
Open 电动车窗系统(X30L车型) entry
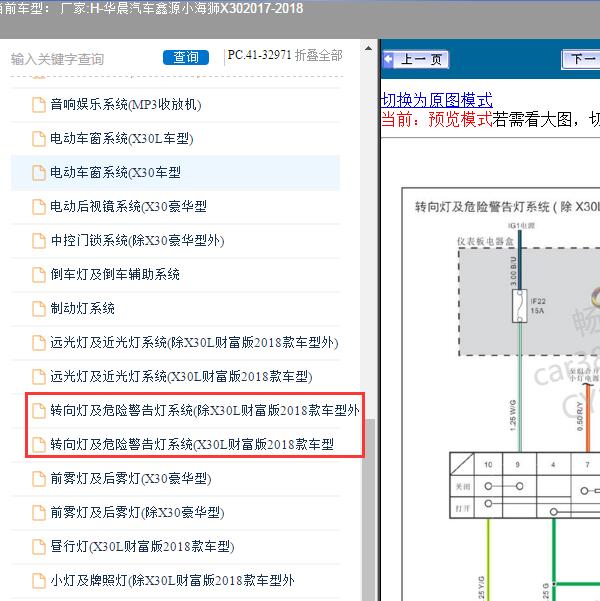(122, 139)
